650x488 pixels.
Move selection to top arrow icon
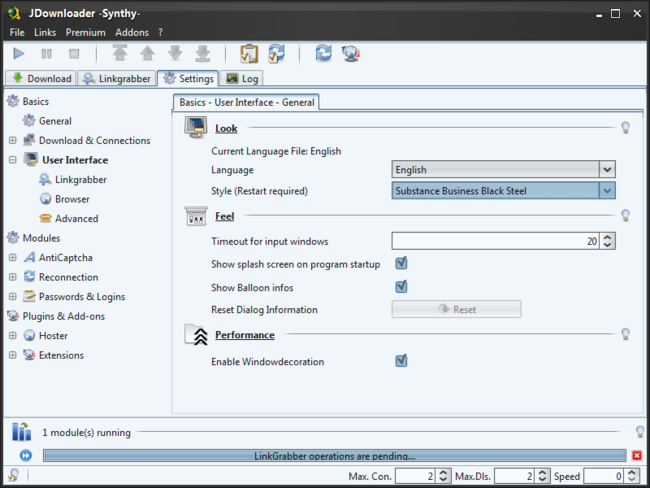(x=120, y=53)
